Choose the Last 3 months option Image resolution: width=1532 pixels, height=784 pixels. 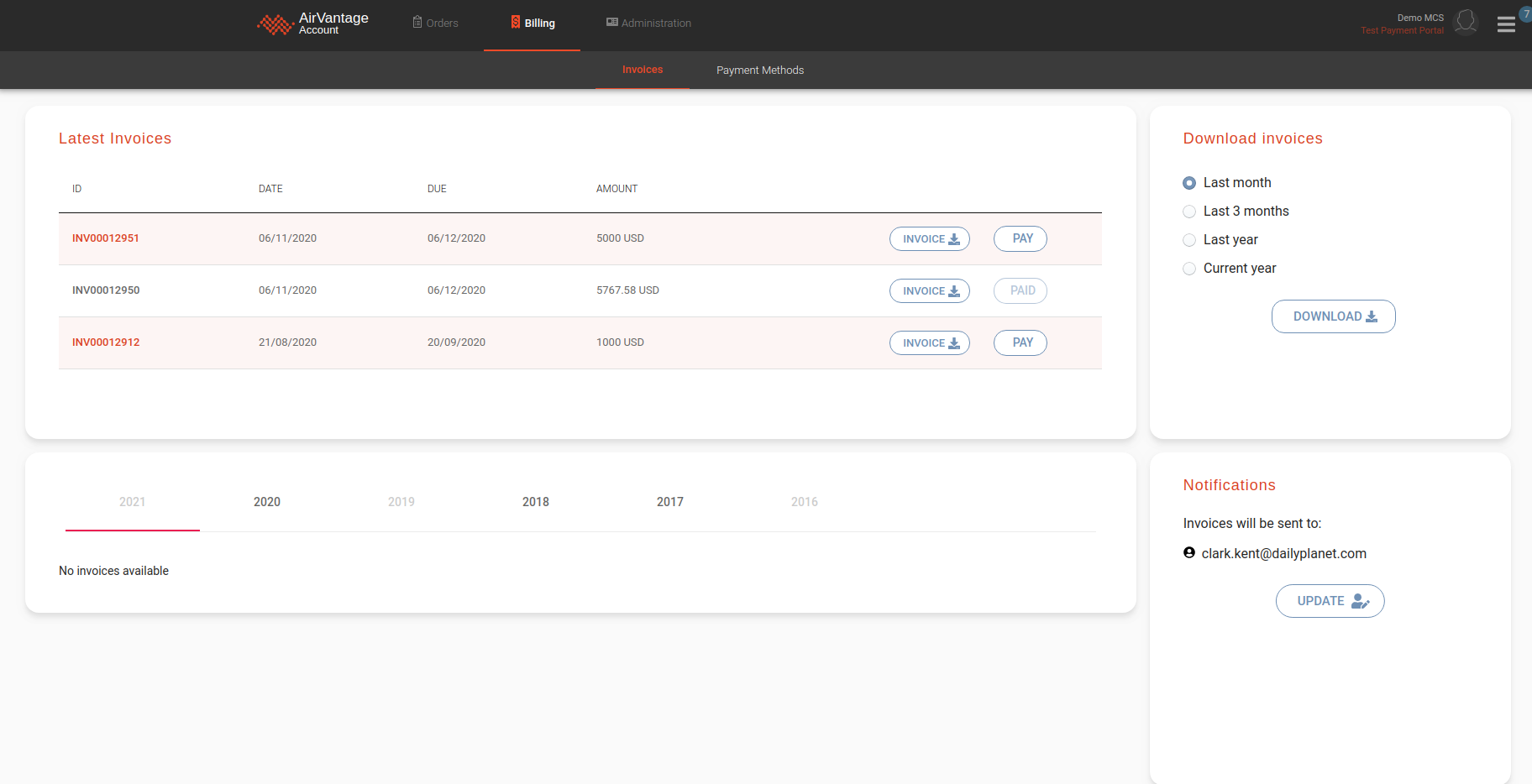(1189, 212)
